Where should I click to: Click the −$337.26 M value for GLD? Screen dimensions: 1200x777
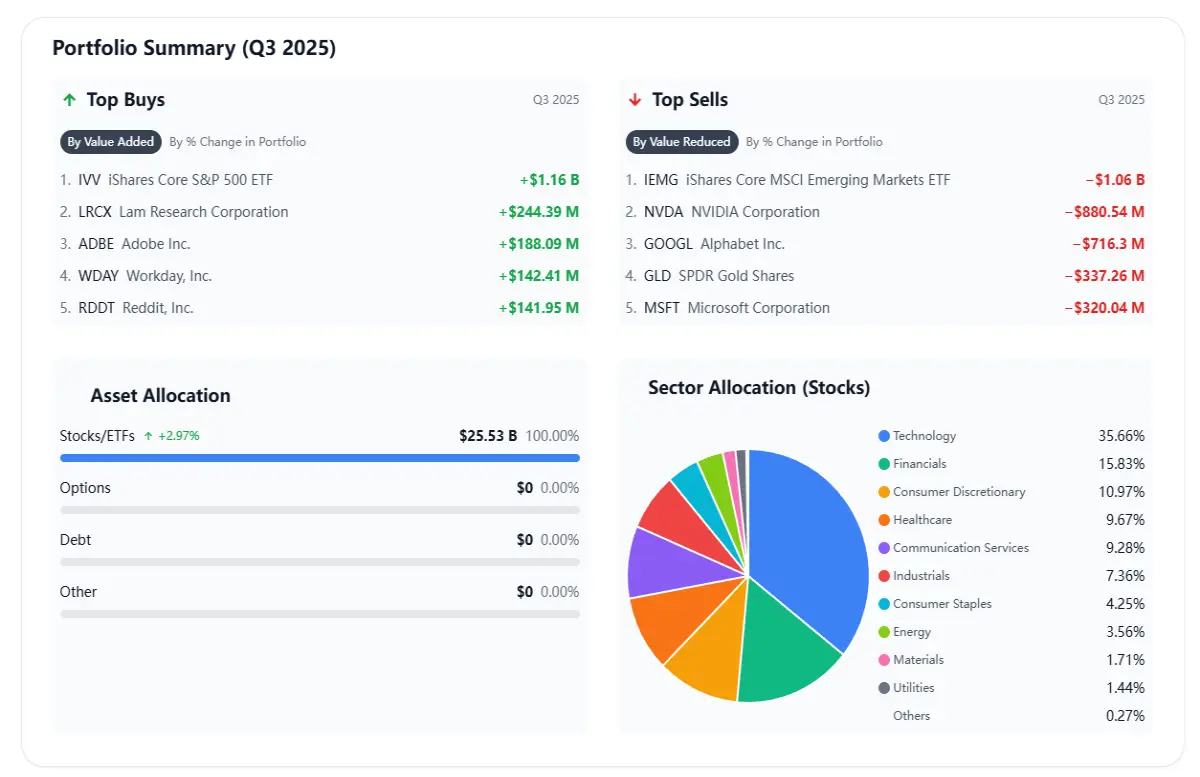tap(1105, 276)
